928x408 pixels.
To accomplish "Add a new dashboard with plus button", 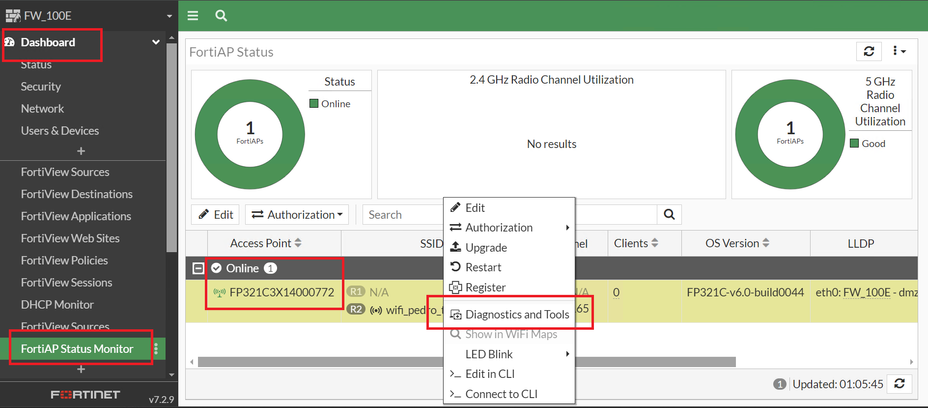I will click(81, 151).
